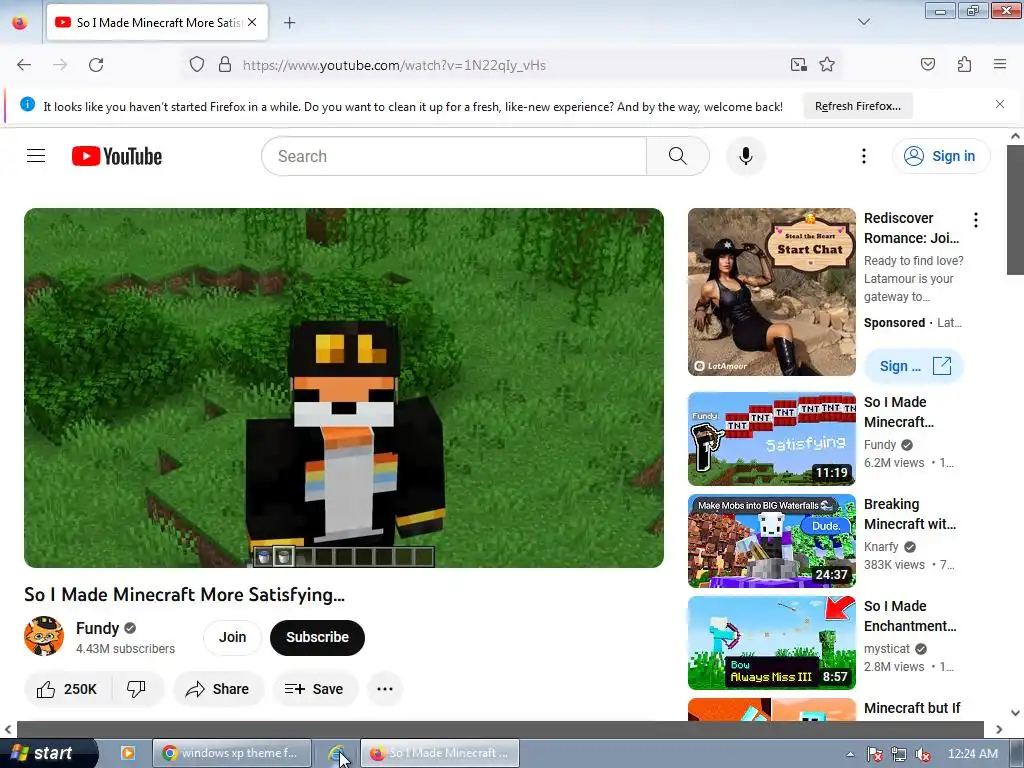This screenshot has height=768, width=1024.
Task: Subscribe to Fundy channel
Action: coord(317,637)
